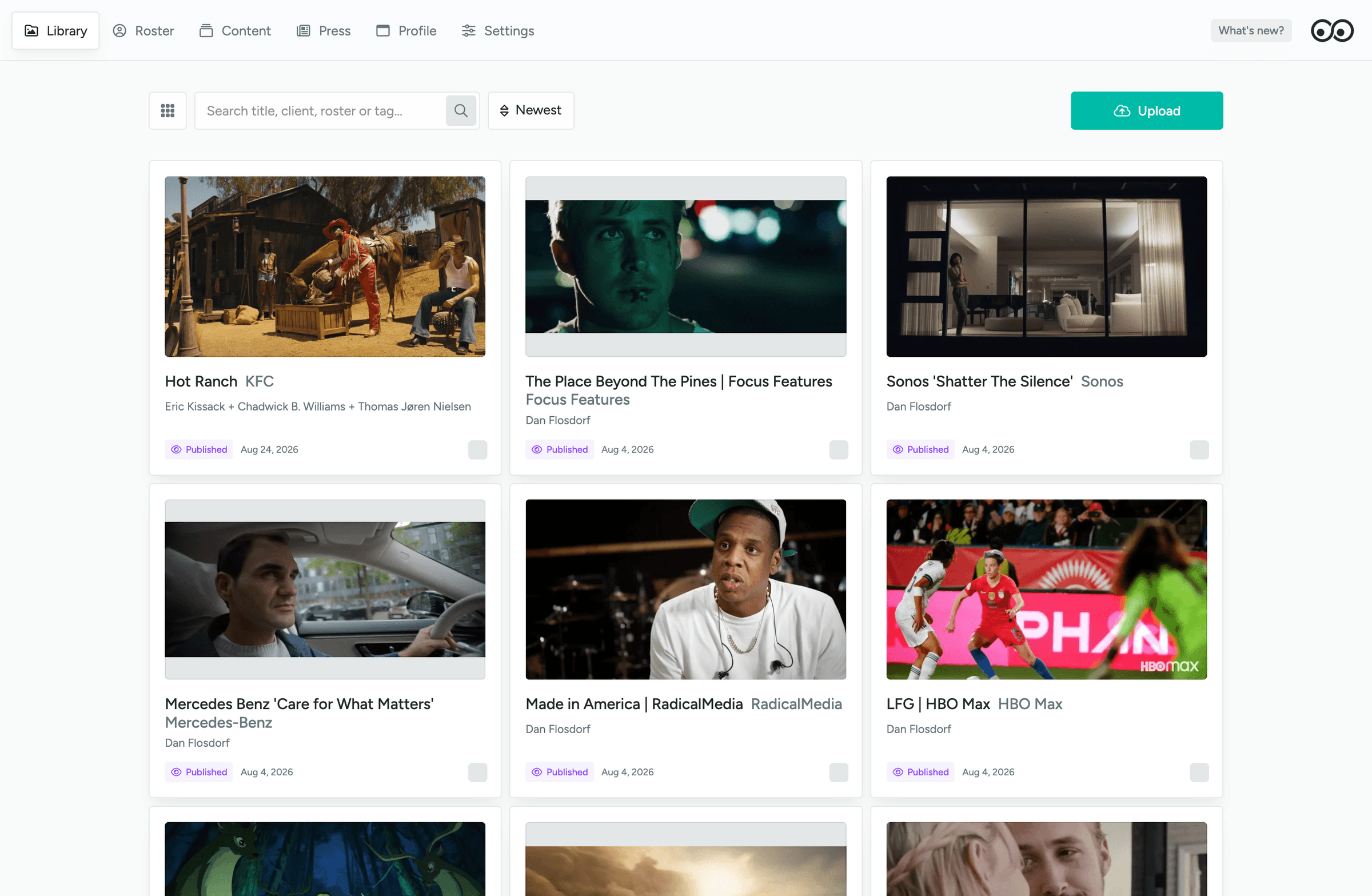Open the grid view layout icon
Screen dimensions: 1372x896
click(x=167, y=110)
